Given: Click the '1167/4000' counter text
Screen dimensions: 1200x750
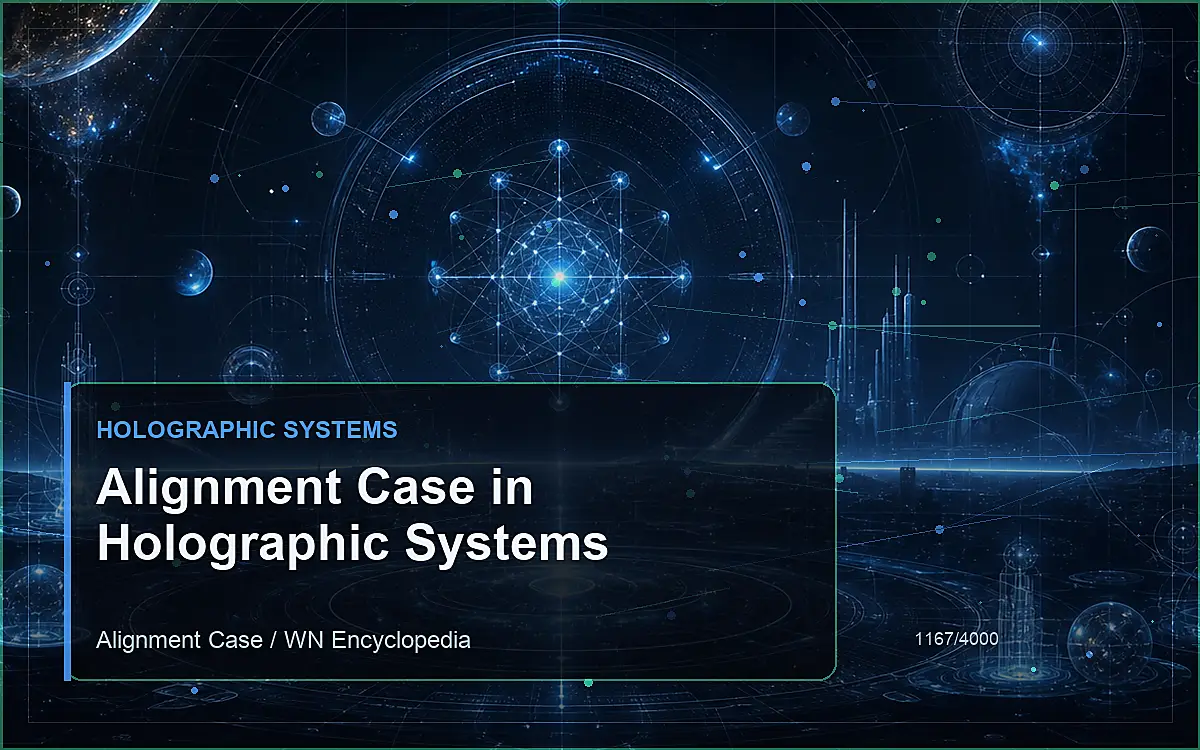Looking at the screenshot, I should coord(956,638).
